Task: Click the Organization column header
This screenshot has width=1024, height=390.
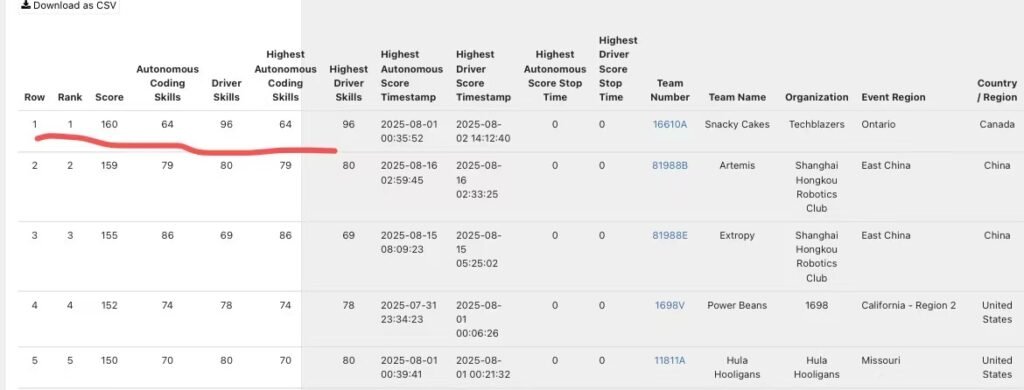Action: click(816, 97)
